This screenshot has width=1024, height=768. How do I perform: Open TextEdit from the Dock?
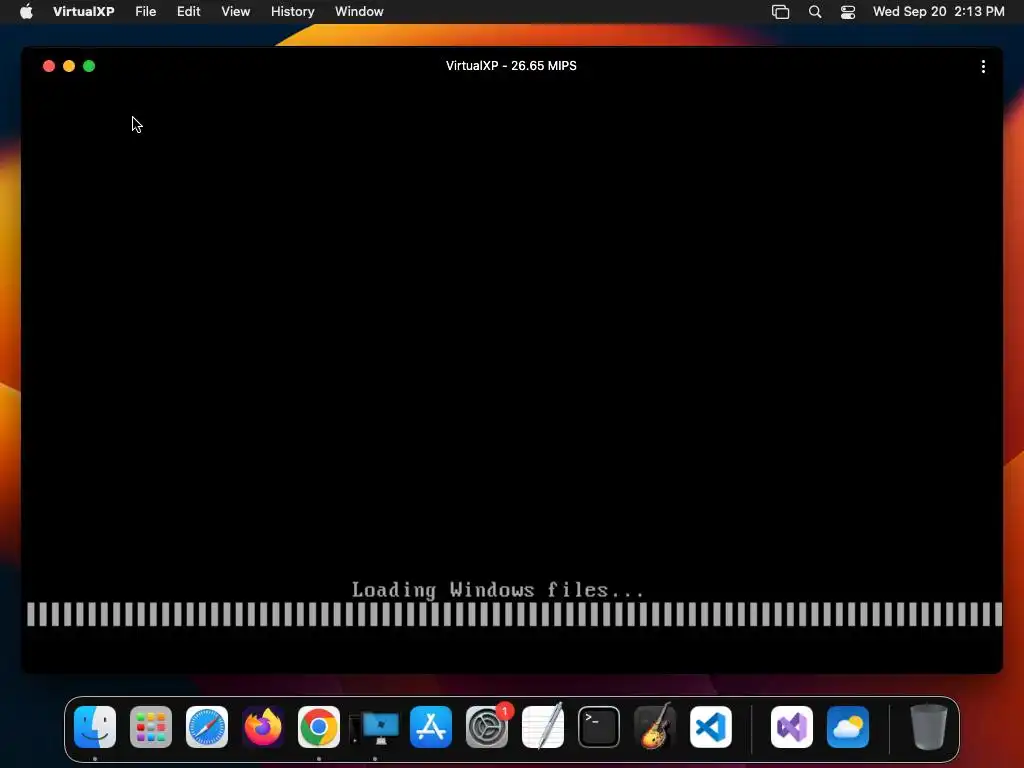pos(543,727)
